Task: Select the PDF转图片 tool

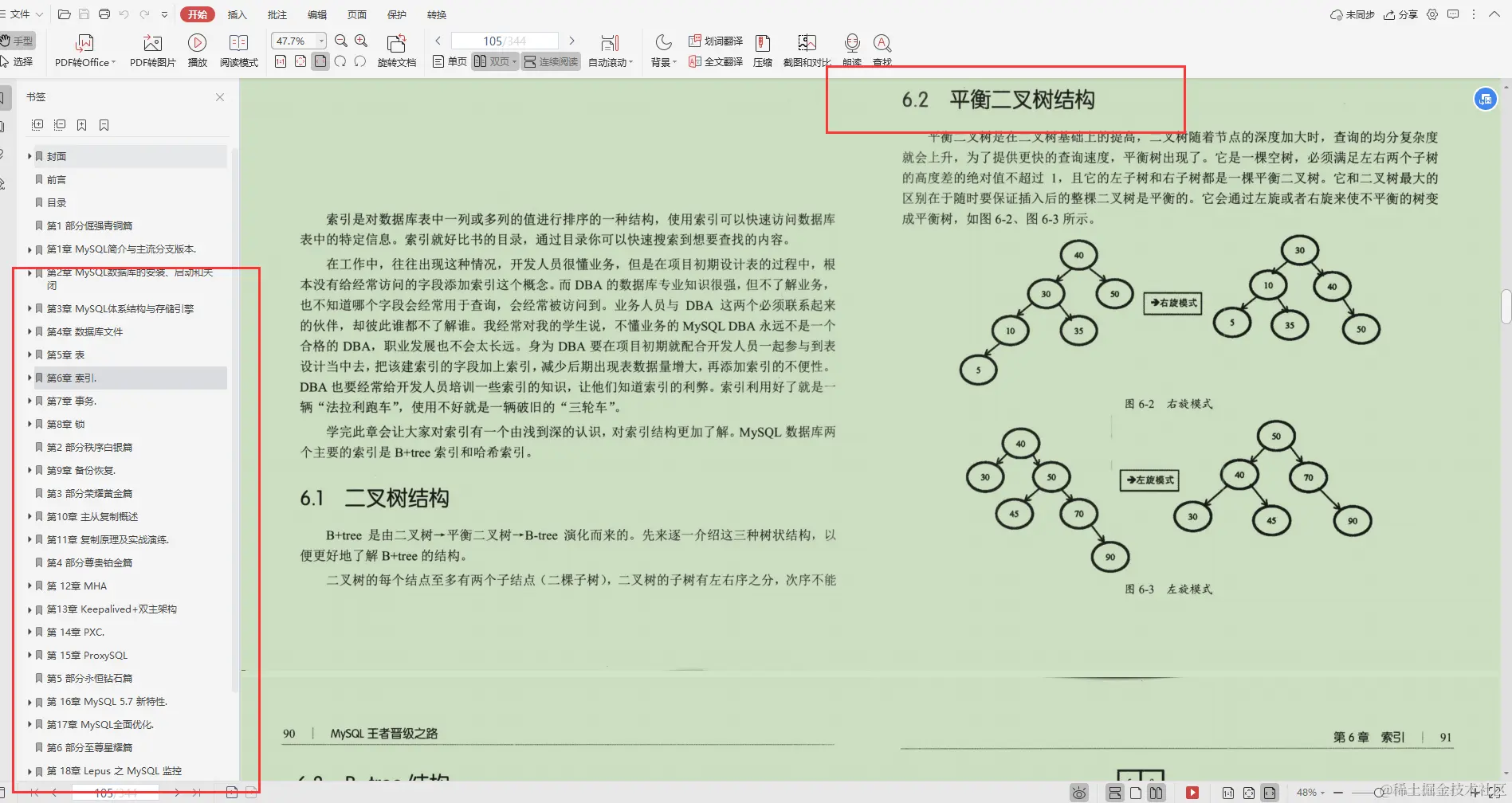Action: pos(153,48)
